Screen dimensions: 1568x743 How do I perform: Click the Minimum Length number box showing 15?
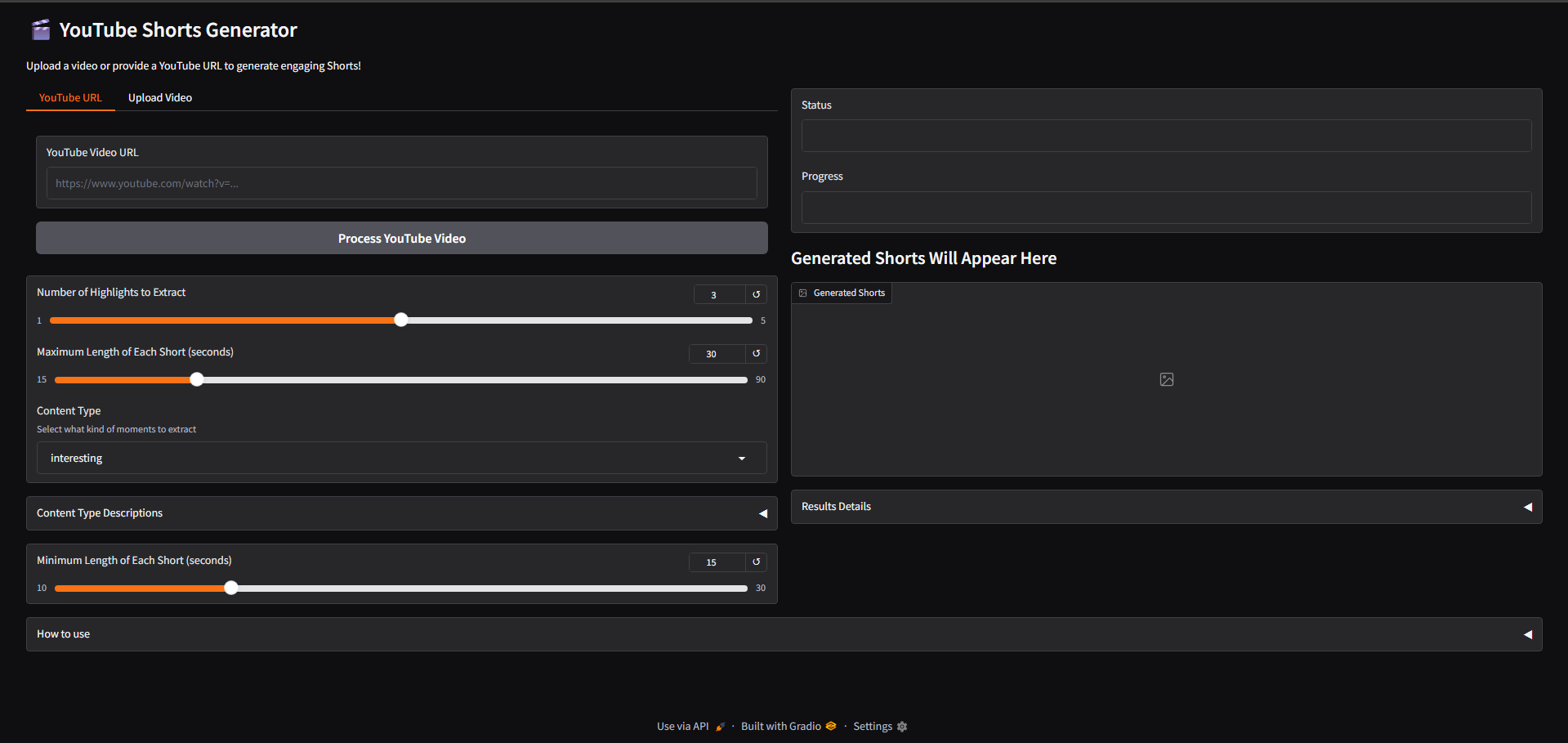pyautogui.click(x=717, y=562)
